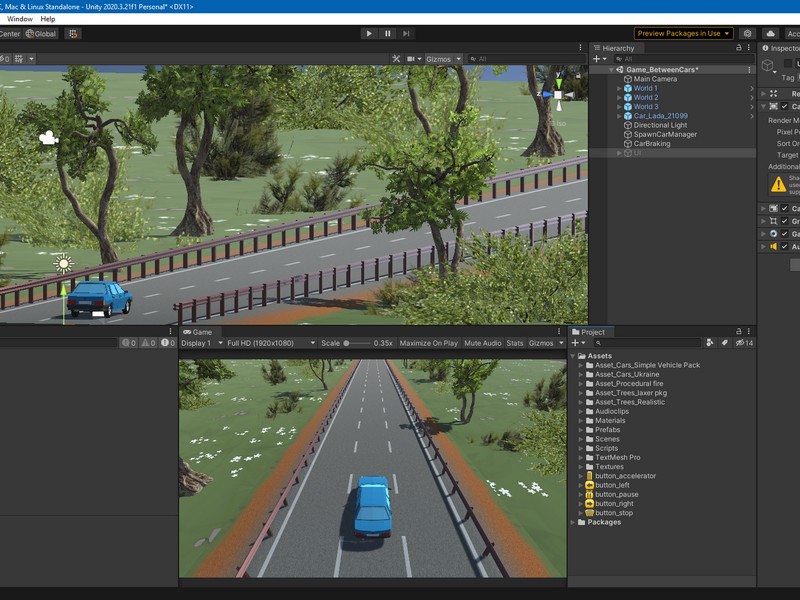Expand the Scripts folder in Project
Screen dimensions: 800x600
581,448
